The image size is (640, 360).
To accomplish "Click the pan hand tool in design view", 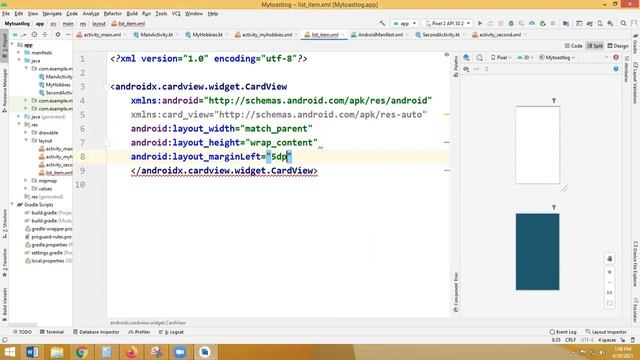I will [x=609, y=259].
